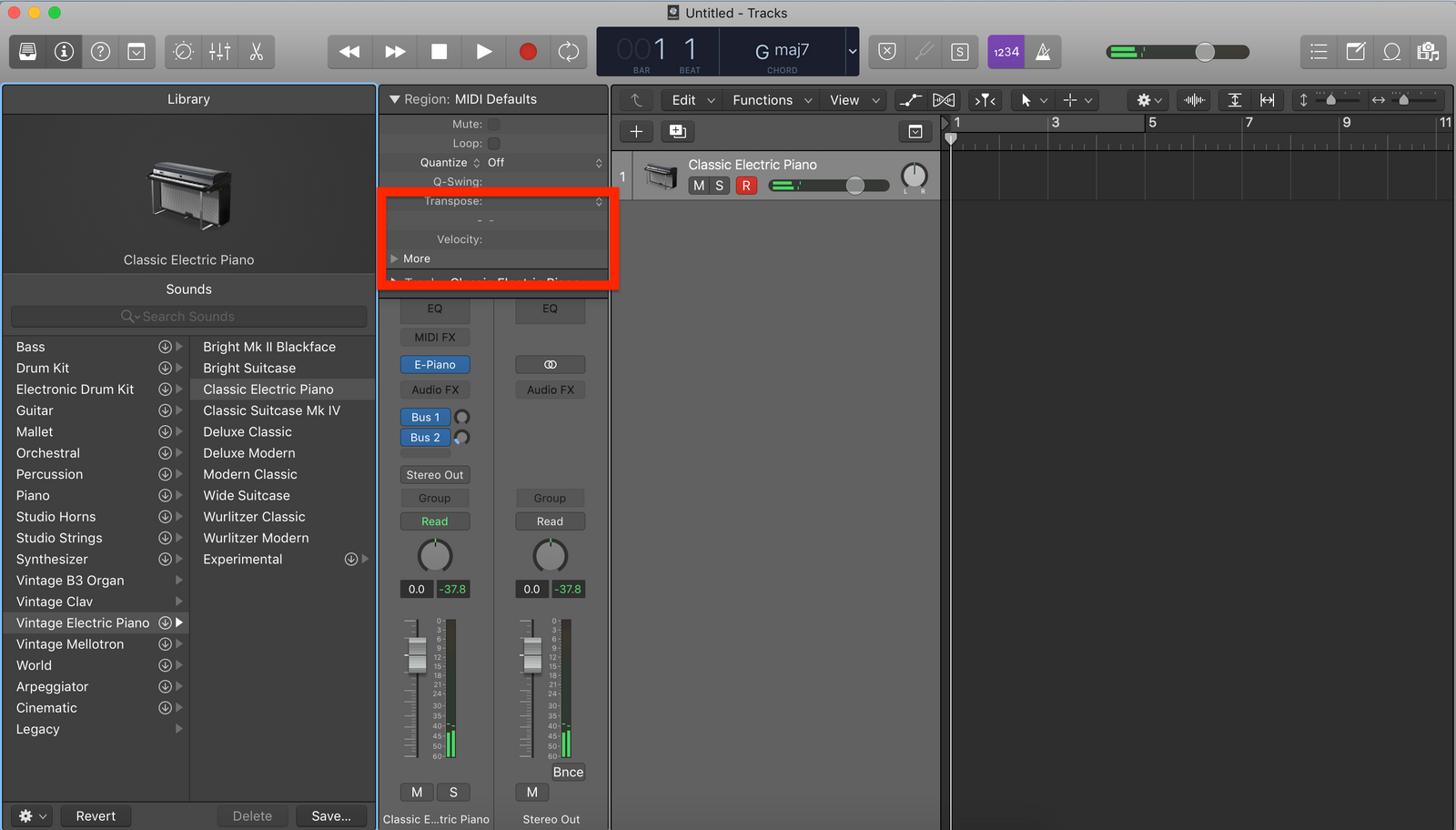Open the Snap gear settings dropdown
This screenshot has height=830, width=1456.
tap(1149, 100)
